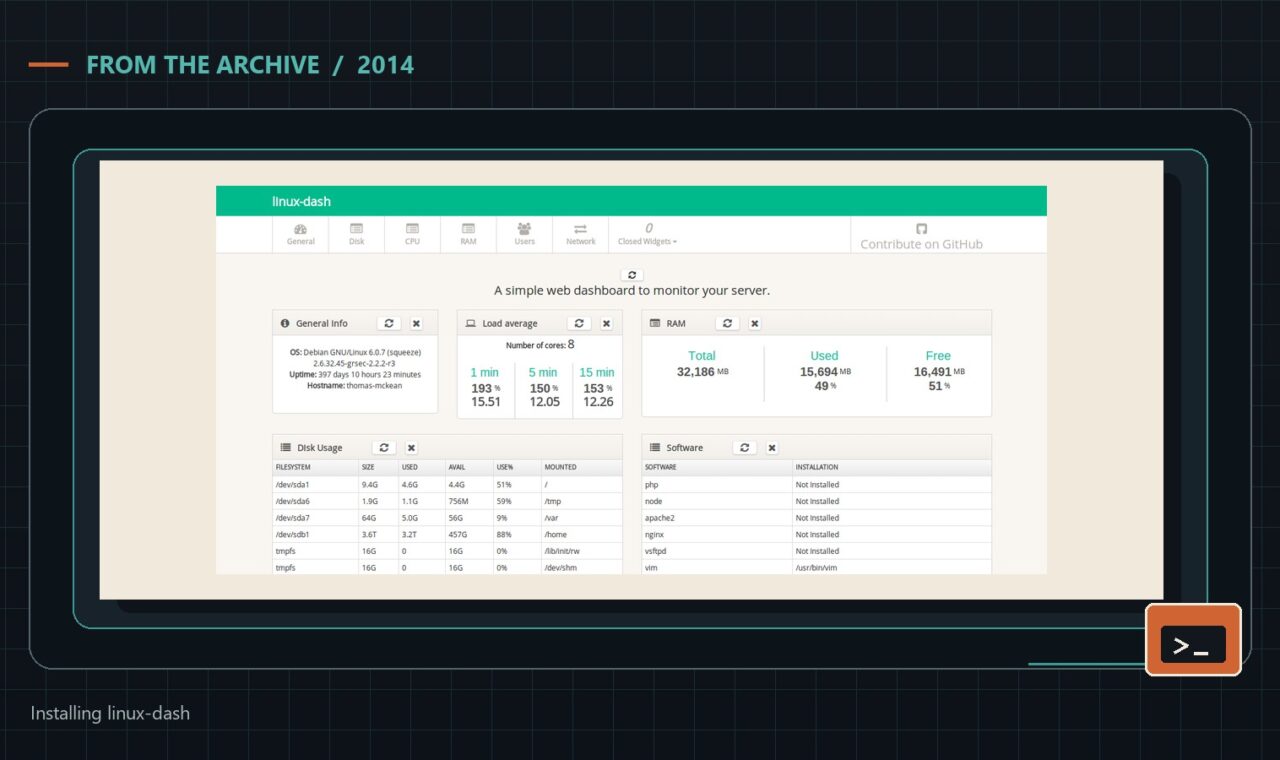Open the Disk section in the navigation bar
1280x760 pixels.
(357, 235)
